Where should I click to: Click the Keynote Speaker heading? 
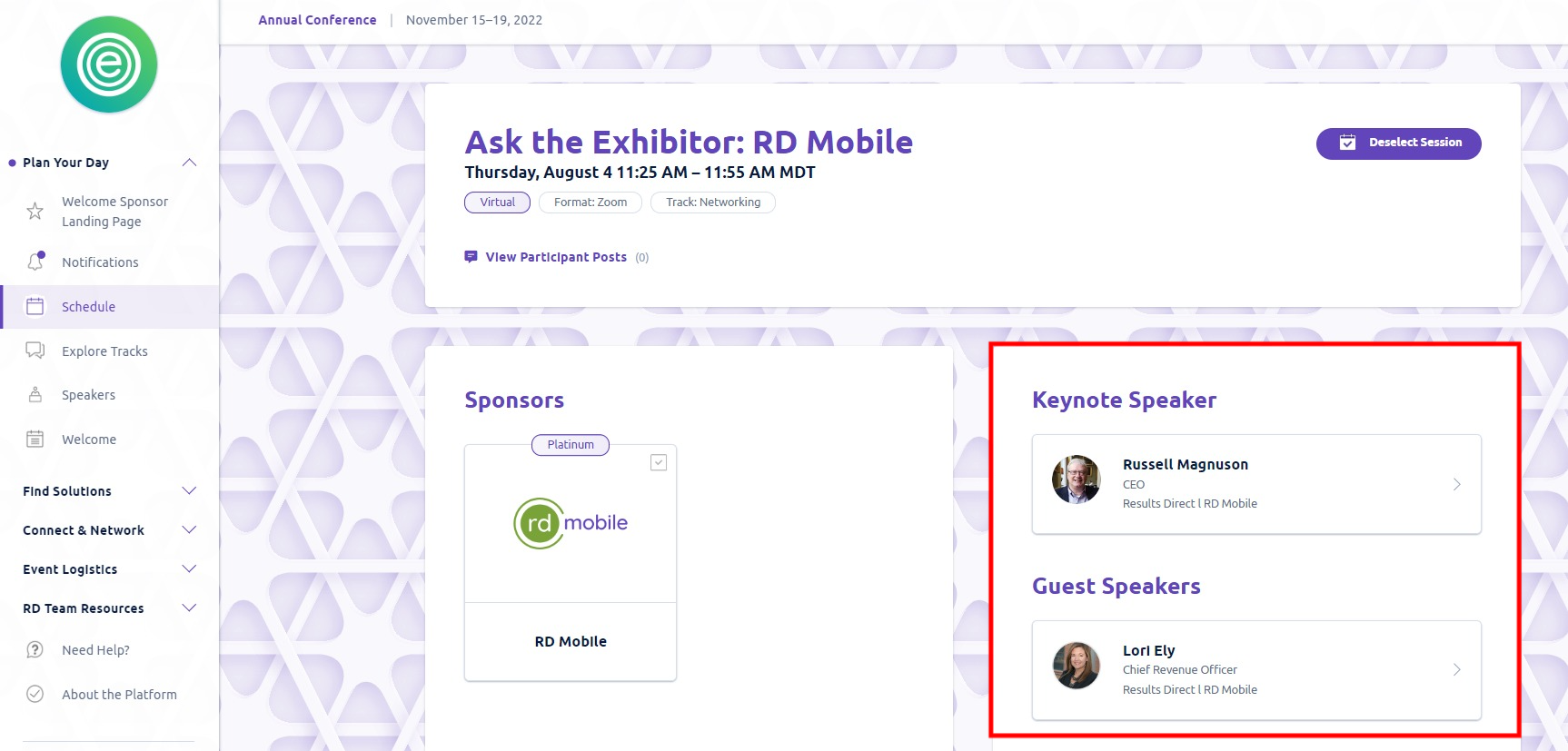(x=1124, y=400)
